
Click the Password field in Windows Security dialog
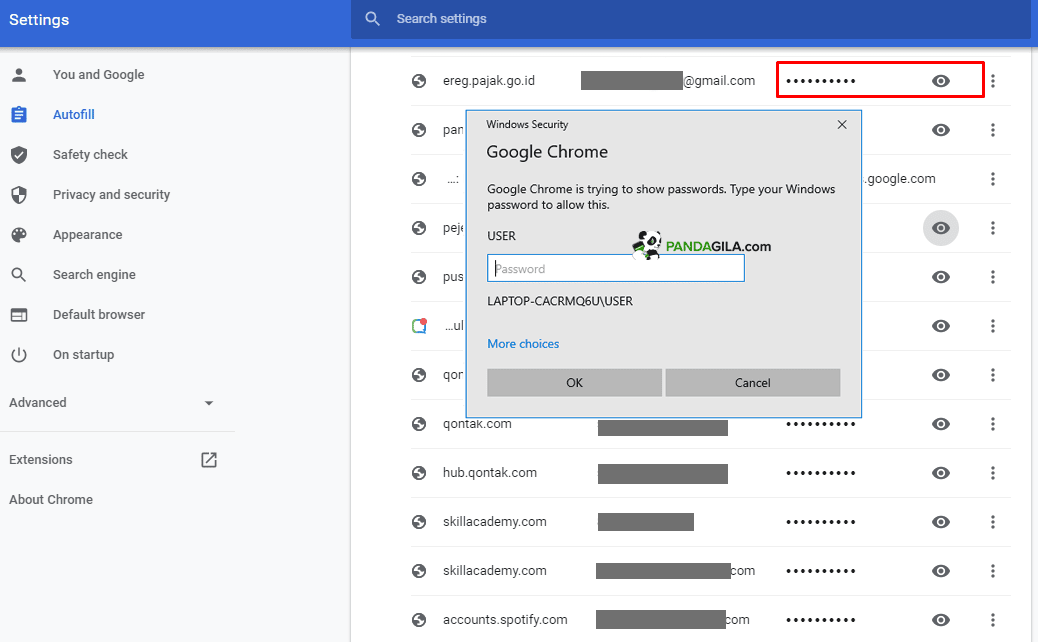click(616, 268)
